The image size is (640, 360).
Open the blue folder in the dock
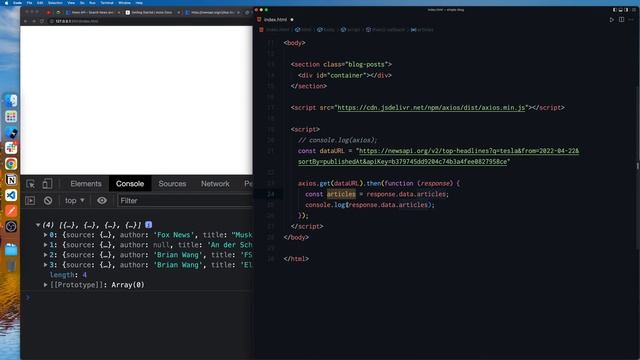point(11,250)
